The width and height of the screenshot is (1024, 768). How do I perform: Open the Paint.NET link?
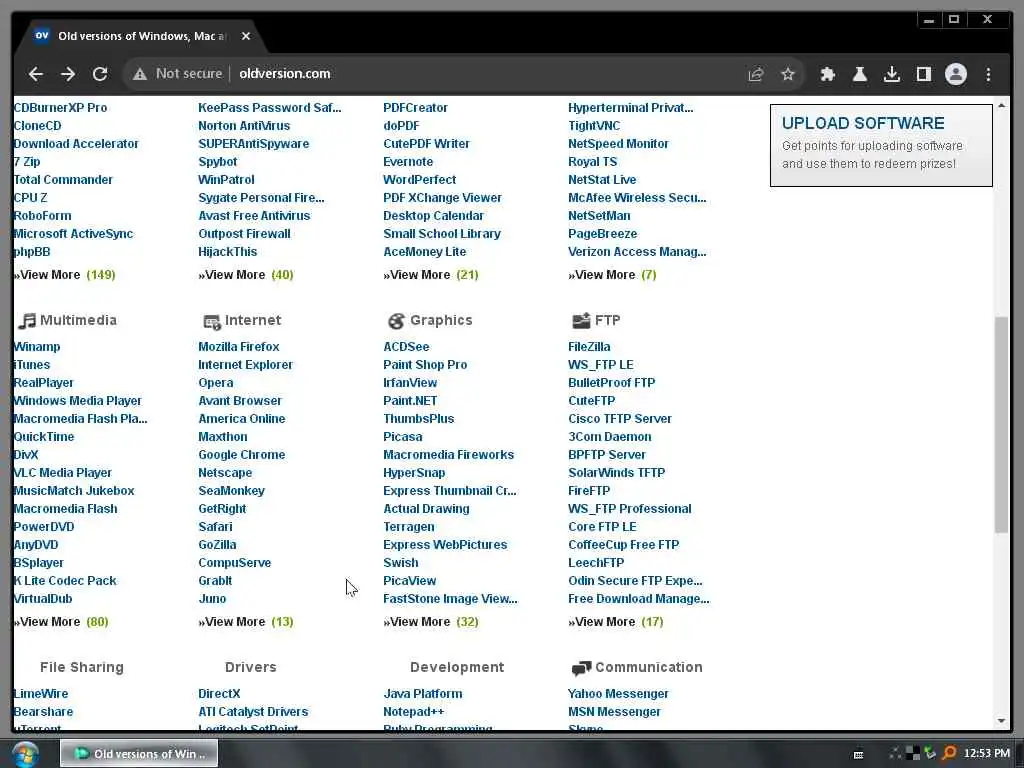[410, 401]
